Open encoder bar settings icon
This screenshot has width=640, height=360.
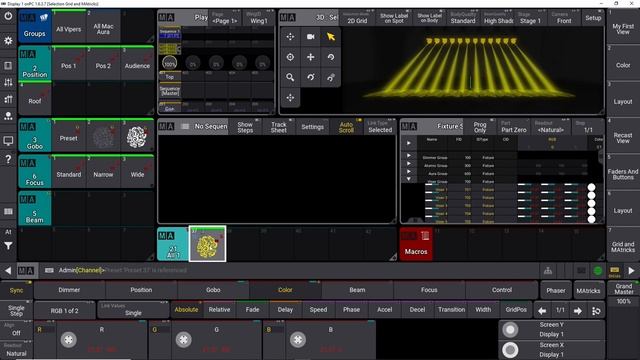(x=596, y=311)
